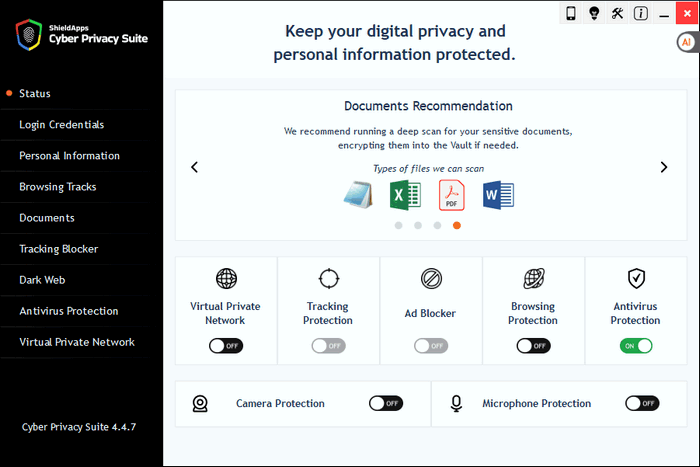Click 'Types of files we can scan' text
Viewport: 700px width, 467px height.
429,169
